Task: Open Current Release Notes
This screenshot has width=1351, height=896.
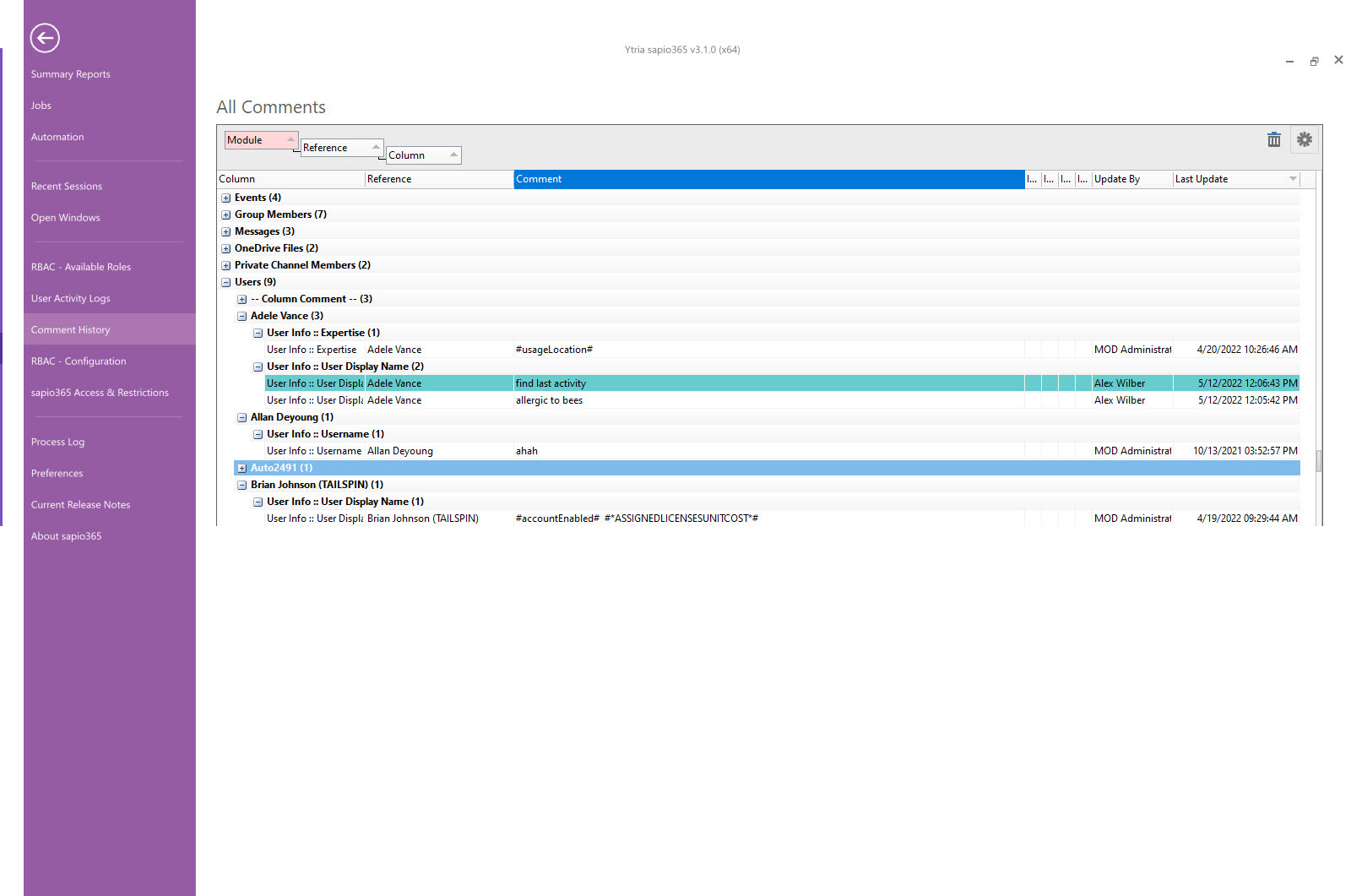Action: point(81,505)
